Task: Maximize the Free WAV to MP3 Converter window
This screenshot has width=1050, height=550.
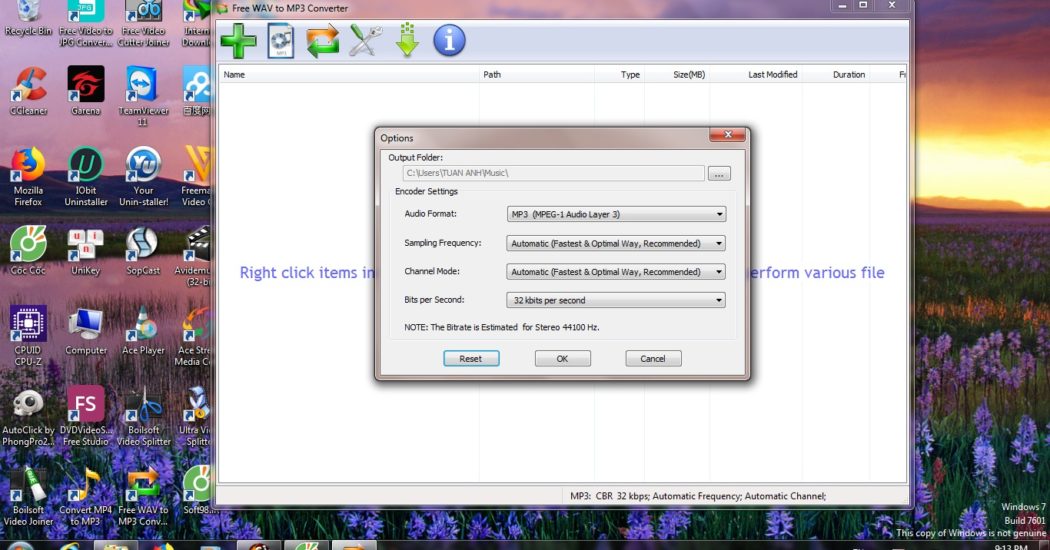Action: [863, 5]
